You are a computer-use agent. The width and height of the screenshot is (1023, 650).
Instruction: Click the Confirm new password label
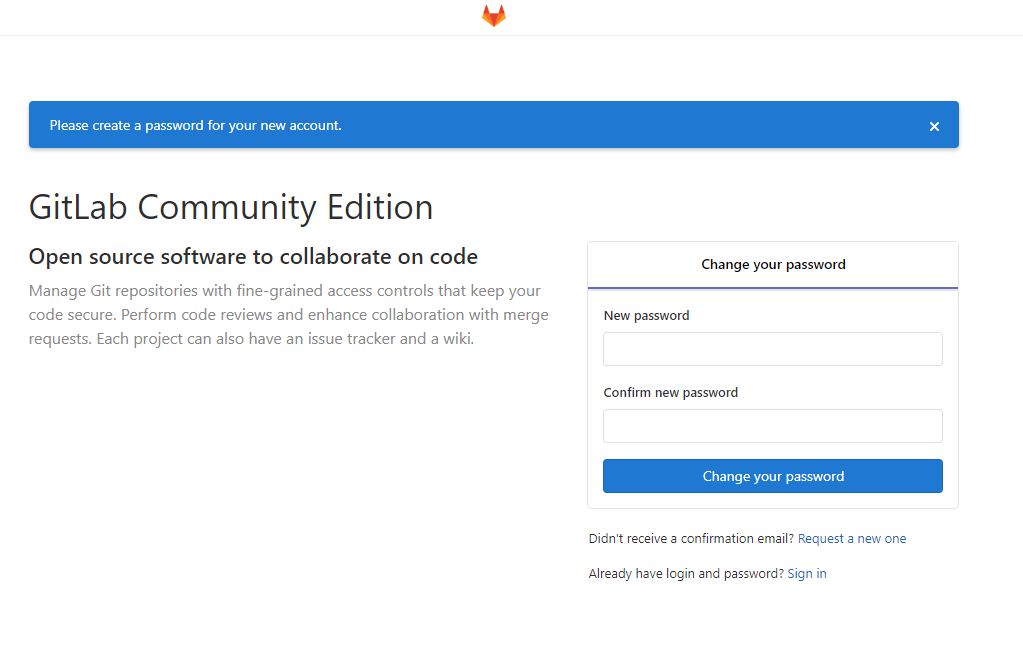tap(671, 393)
